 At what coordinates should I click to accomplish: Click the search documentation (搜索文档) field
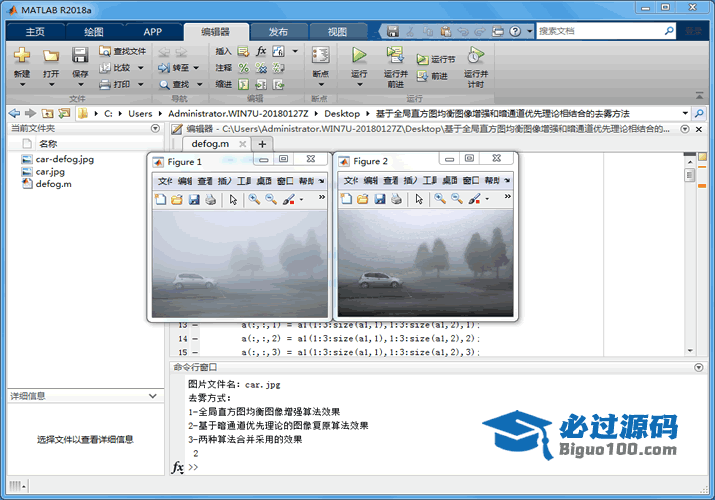click(x=600, y=31)
